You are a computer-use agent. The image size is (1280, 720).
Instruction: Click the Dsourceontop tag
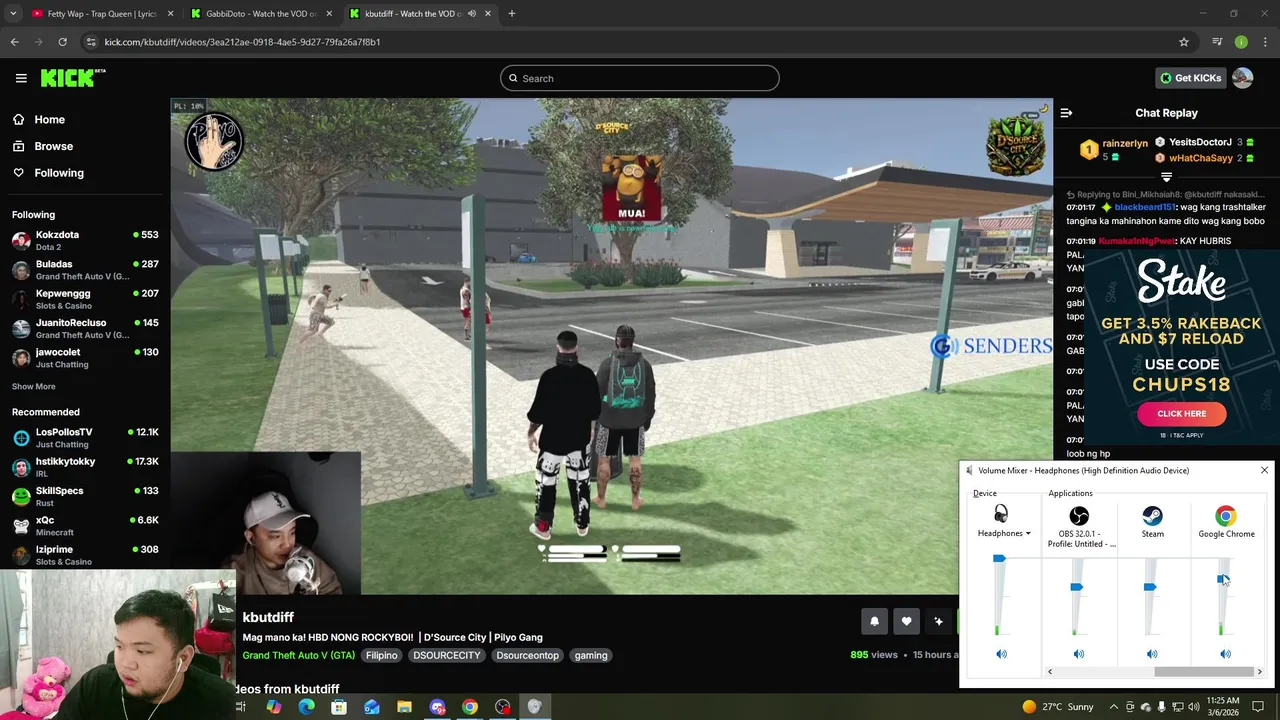(527, 655)
